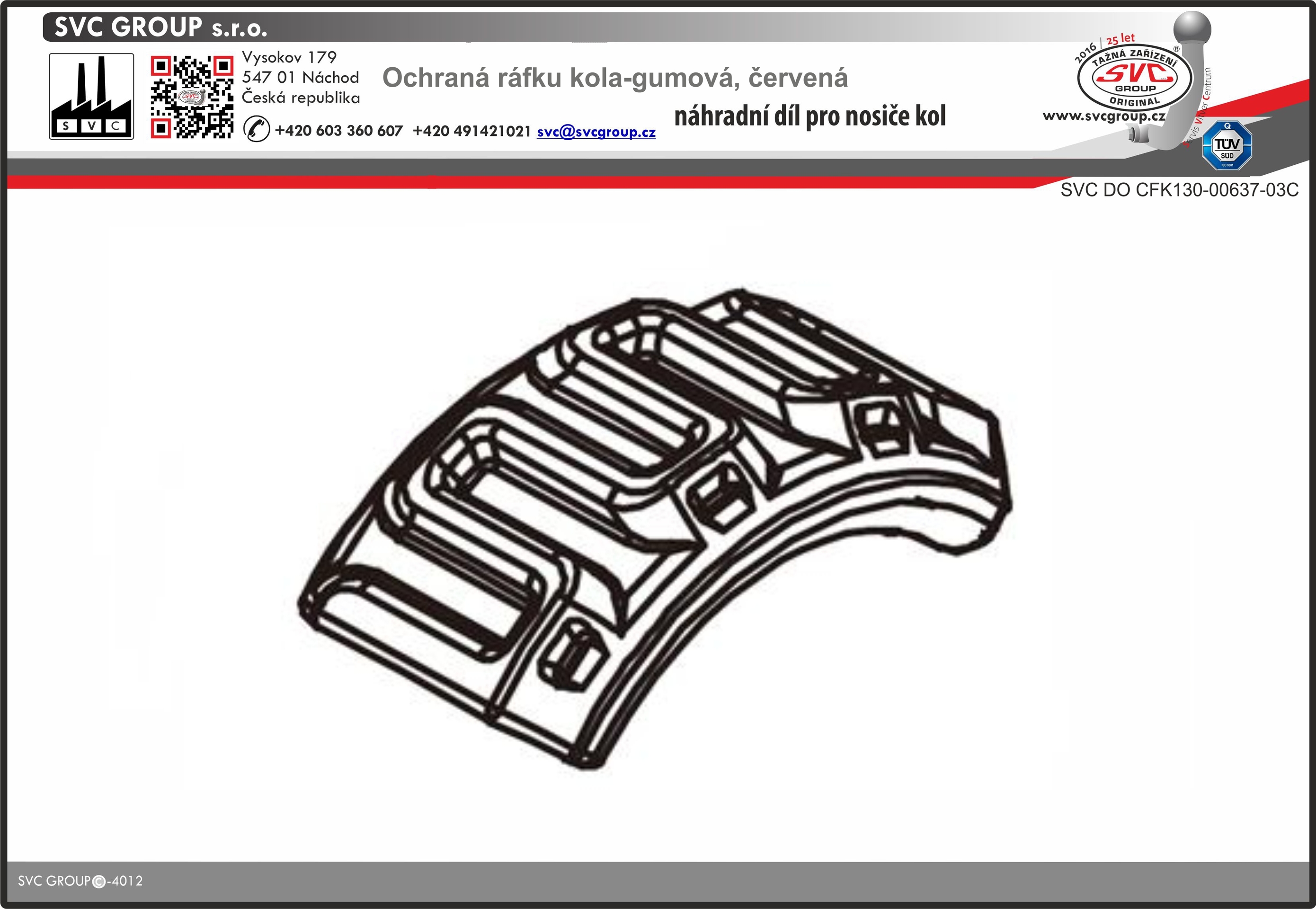The image size is (1316, 909).
Task: Click the SVC factory logo icon
Action: click(x=91, y=96)
